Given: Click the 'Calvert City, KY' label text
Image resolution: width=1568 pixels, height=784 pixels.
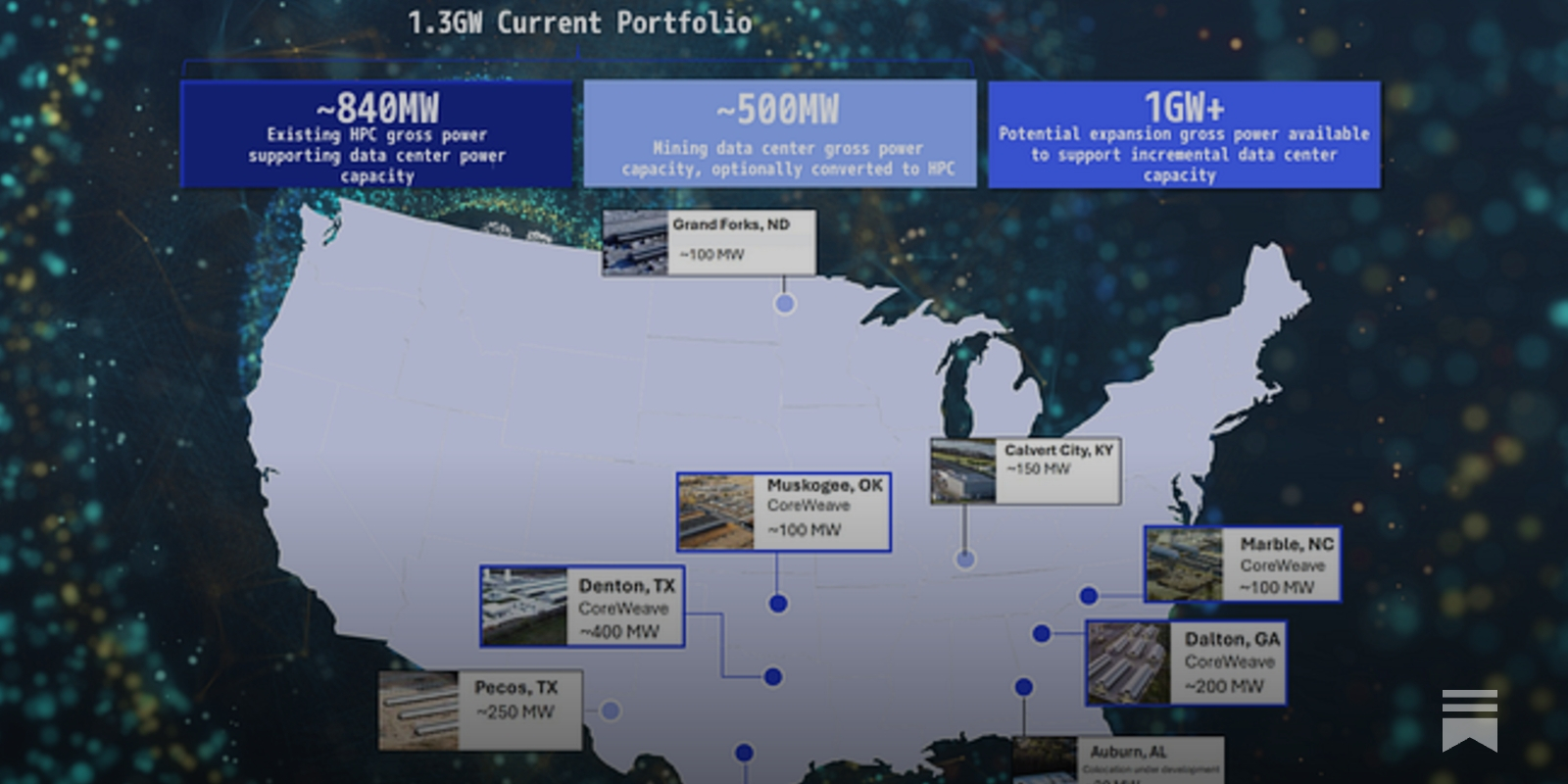Looking at the screenshot, I should 1058,450.
